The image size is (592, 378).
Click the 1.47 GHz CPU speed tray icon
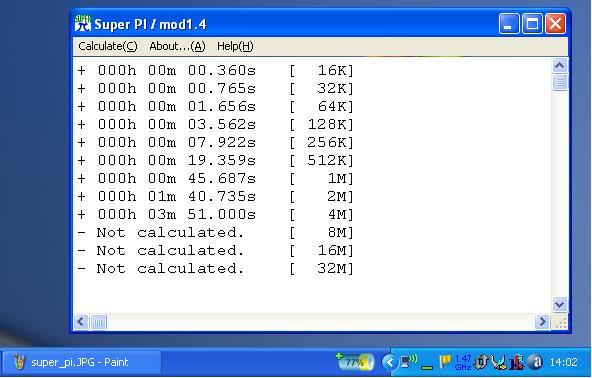(x=463, y=362)
